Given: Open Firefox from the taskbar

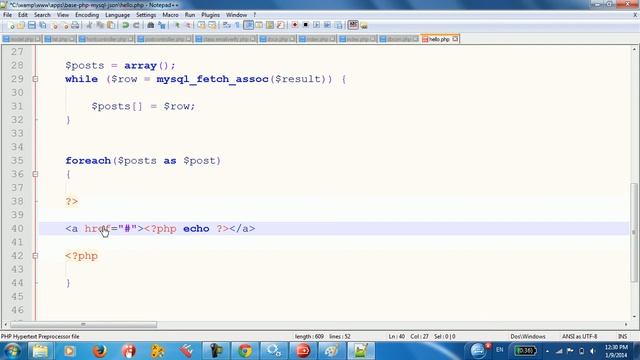Looking at the screenshot, I should (100, 351).
